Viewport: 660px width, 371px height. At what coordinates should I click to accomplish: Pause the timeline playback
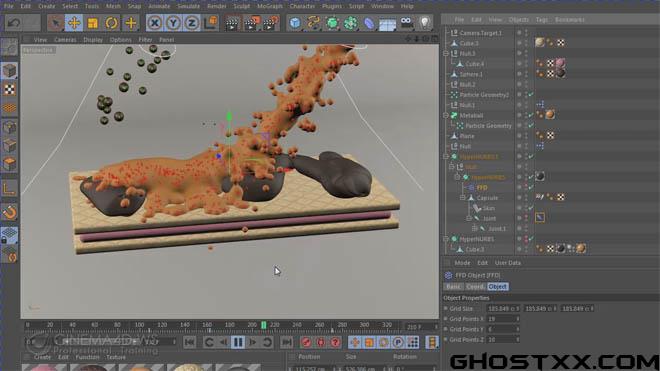pos(238,342)
